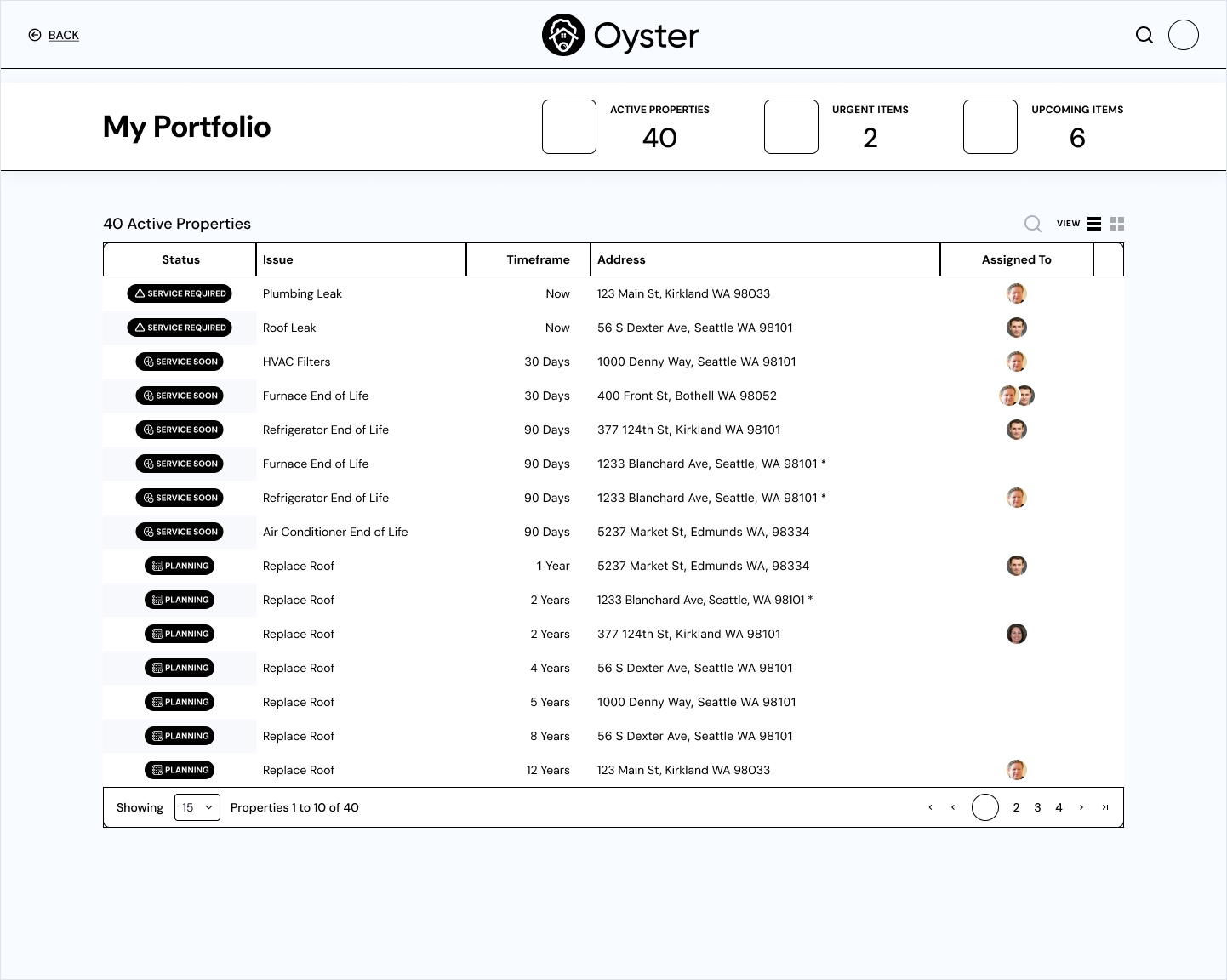Click the Urgent Items count 2
Viewport: 1227px width, 980px height.
click(x=870, y=138)
